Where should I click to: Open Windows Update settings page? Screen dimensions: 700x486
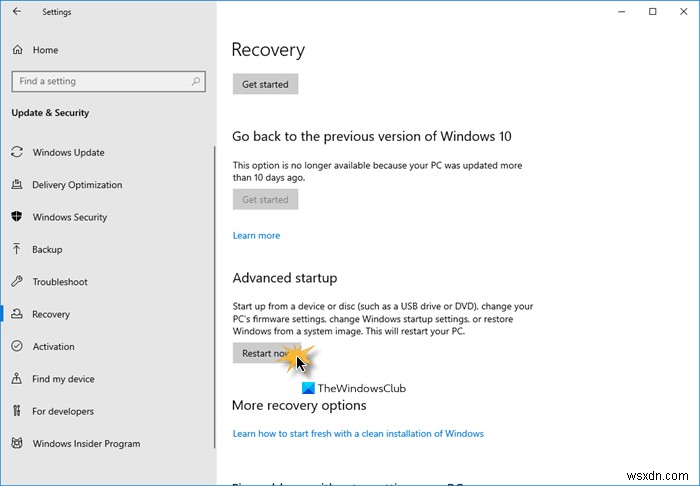pyautogui.click(x=68, y=153)
